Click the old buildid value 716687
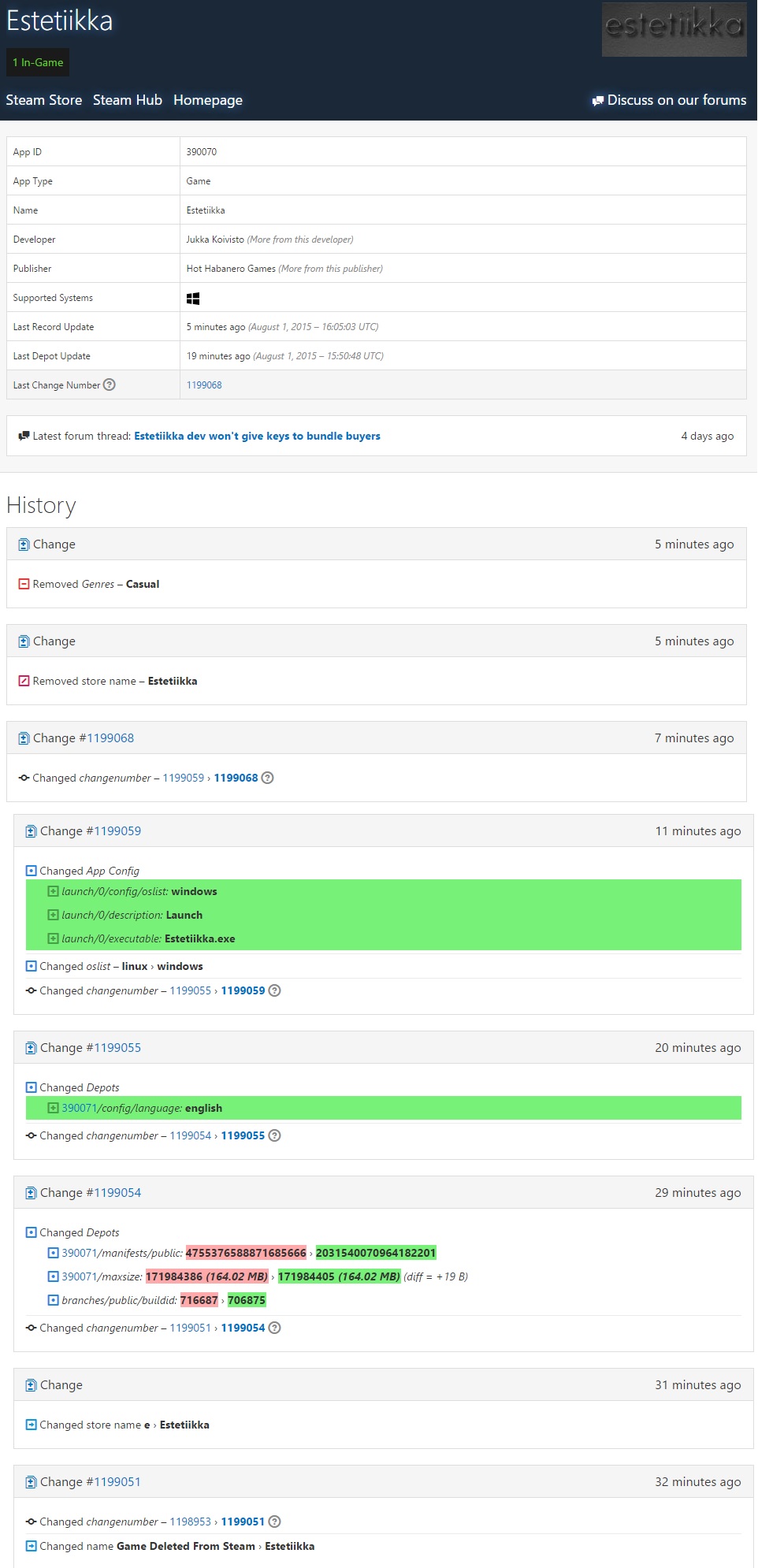758x1568 pixels. (199, 1300)
